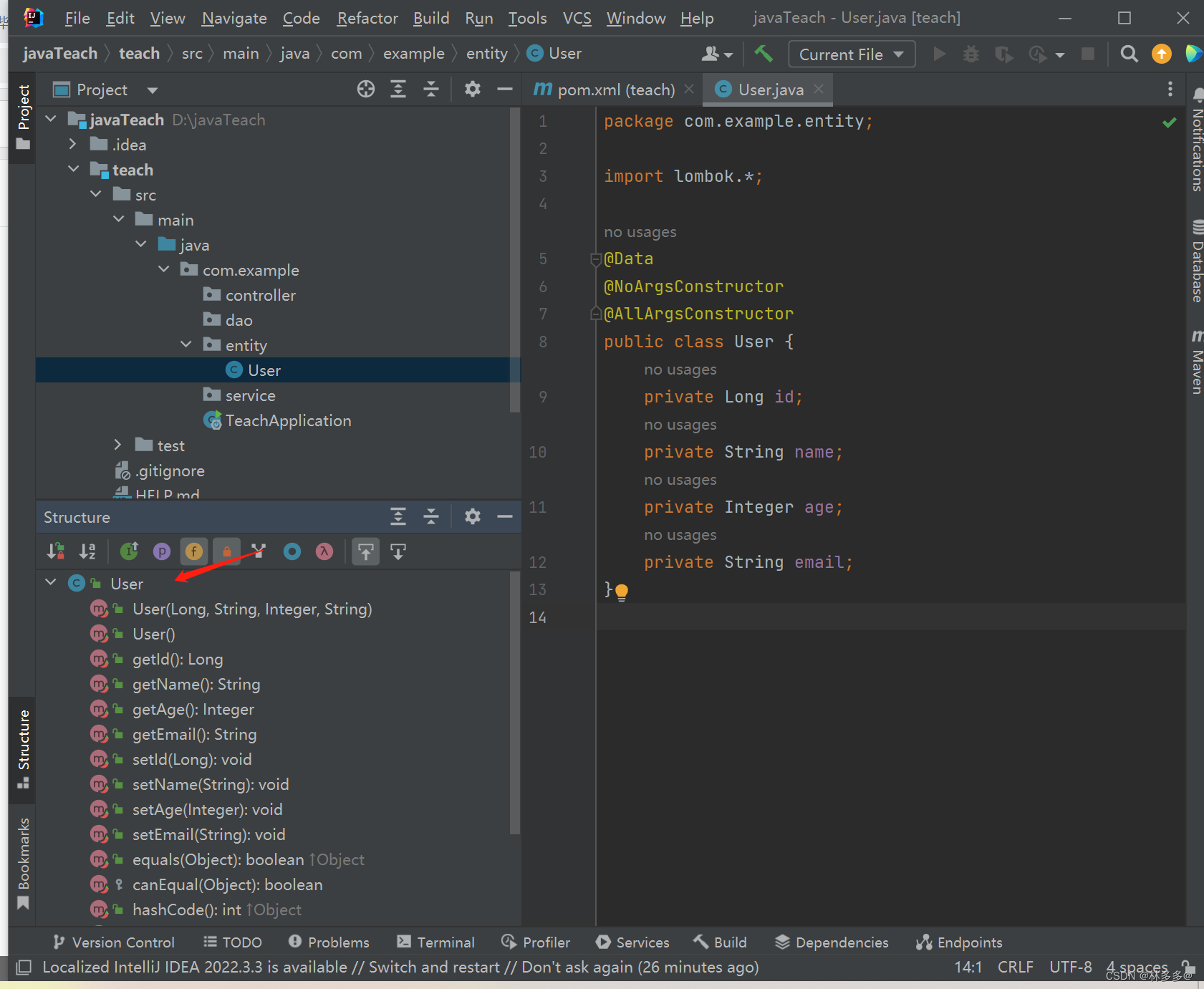This screenshot has width=1204, height=989.
Task: Collapse all in the Structure panel
Action: coord(431,516)
